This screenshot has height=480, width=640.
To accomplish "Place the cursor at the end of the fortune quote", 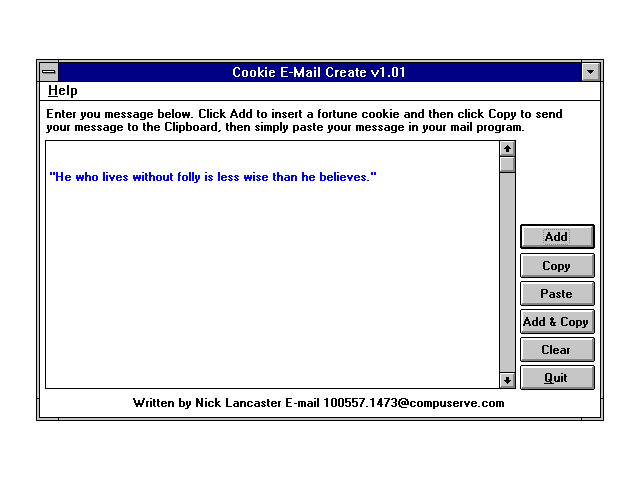I will [378, 177].
